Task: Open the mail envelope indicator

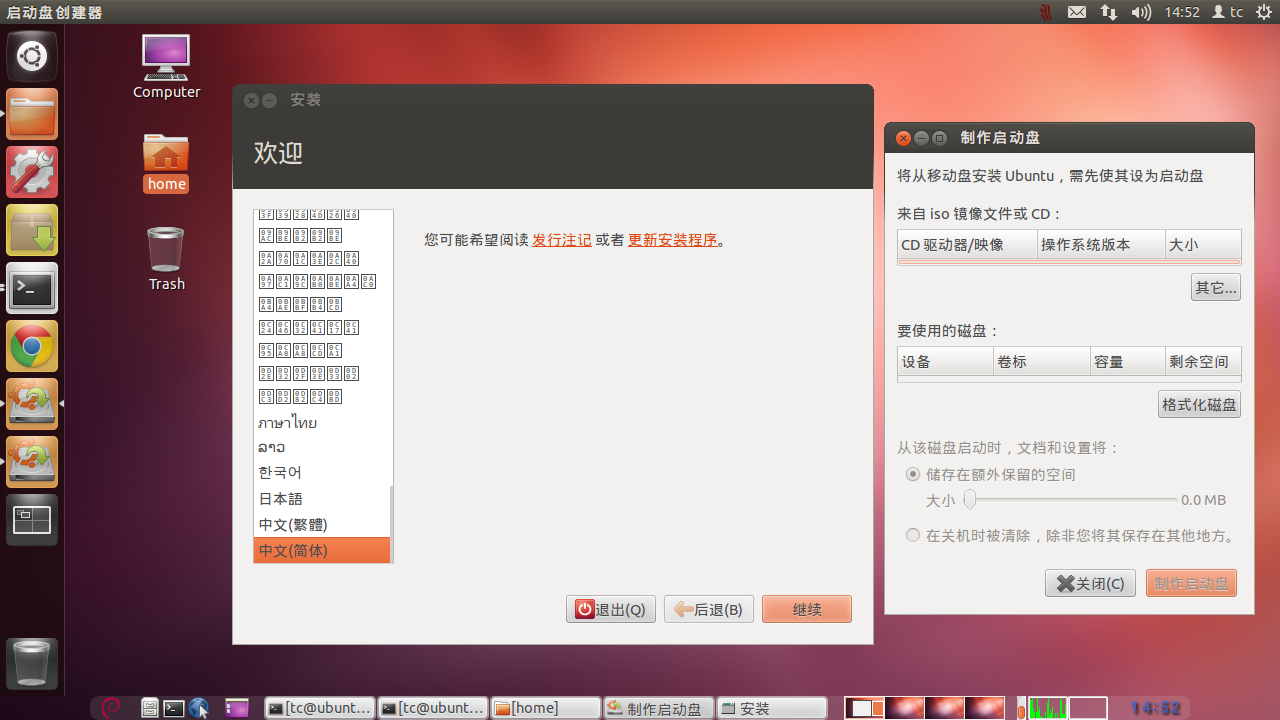Action: tap(1077, 12)
